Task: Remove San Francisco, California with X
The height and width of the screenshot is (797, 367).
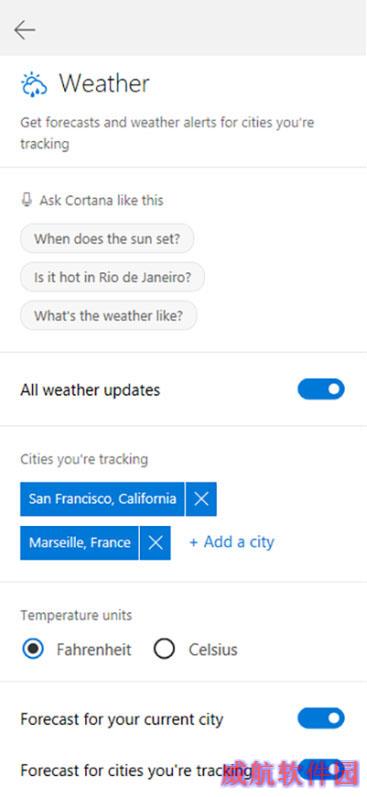Action: [201, 499]
